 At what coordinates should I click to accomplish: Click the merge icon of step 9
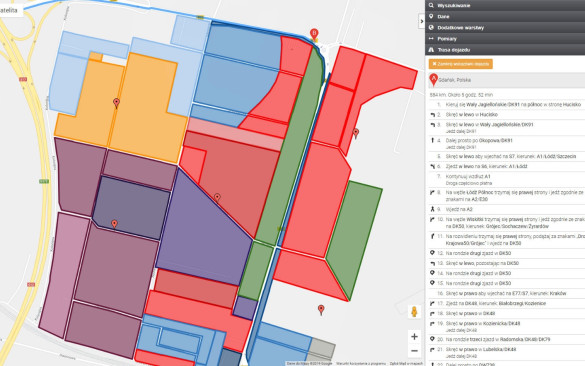(432, 209)
